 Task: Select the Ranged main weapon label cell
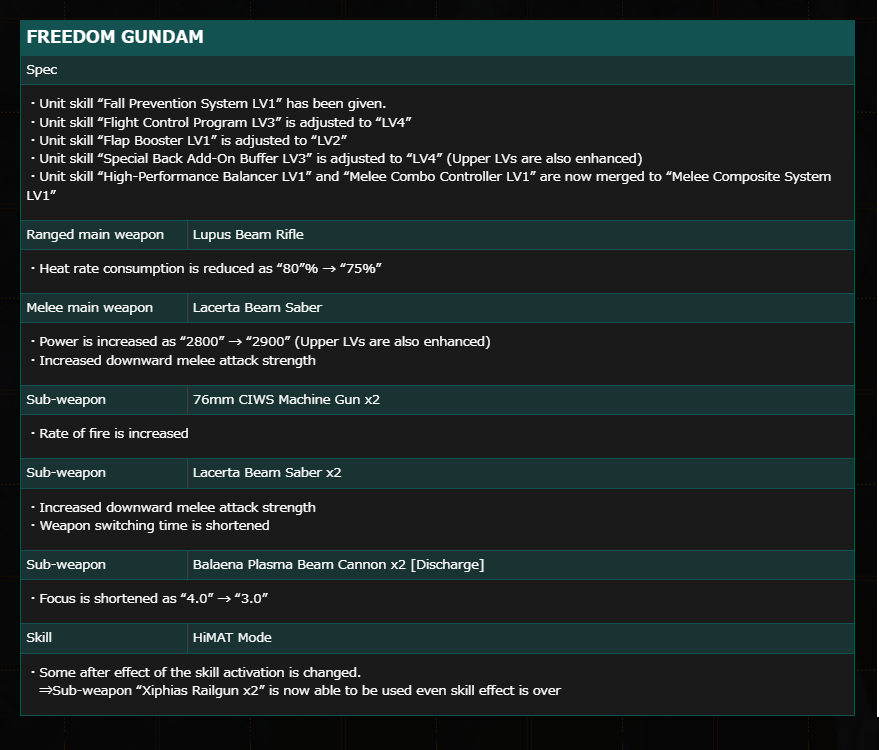coord(104,235)
